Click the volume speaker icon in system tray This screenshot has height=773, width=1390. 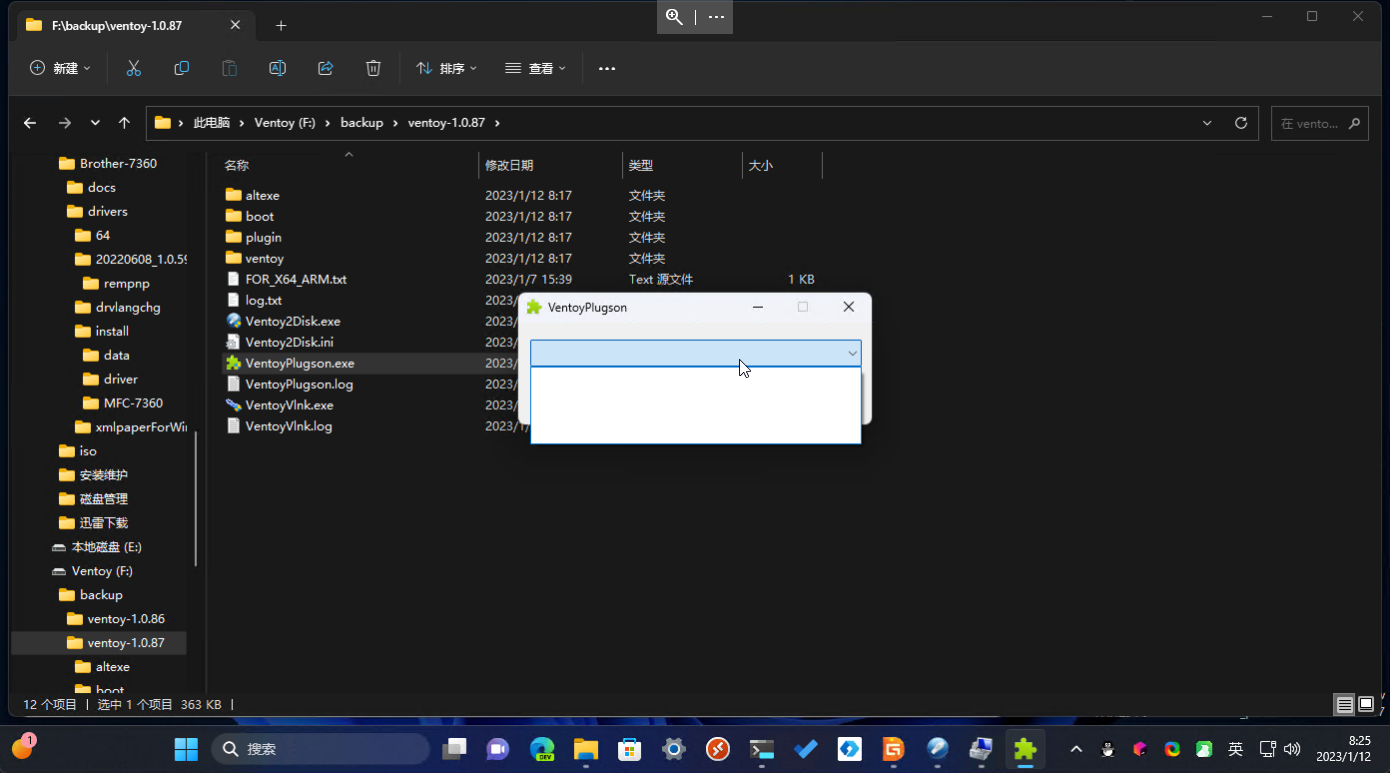click(x=1292, y=749)
